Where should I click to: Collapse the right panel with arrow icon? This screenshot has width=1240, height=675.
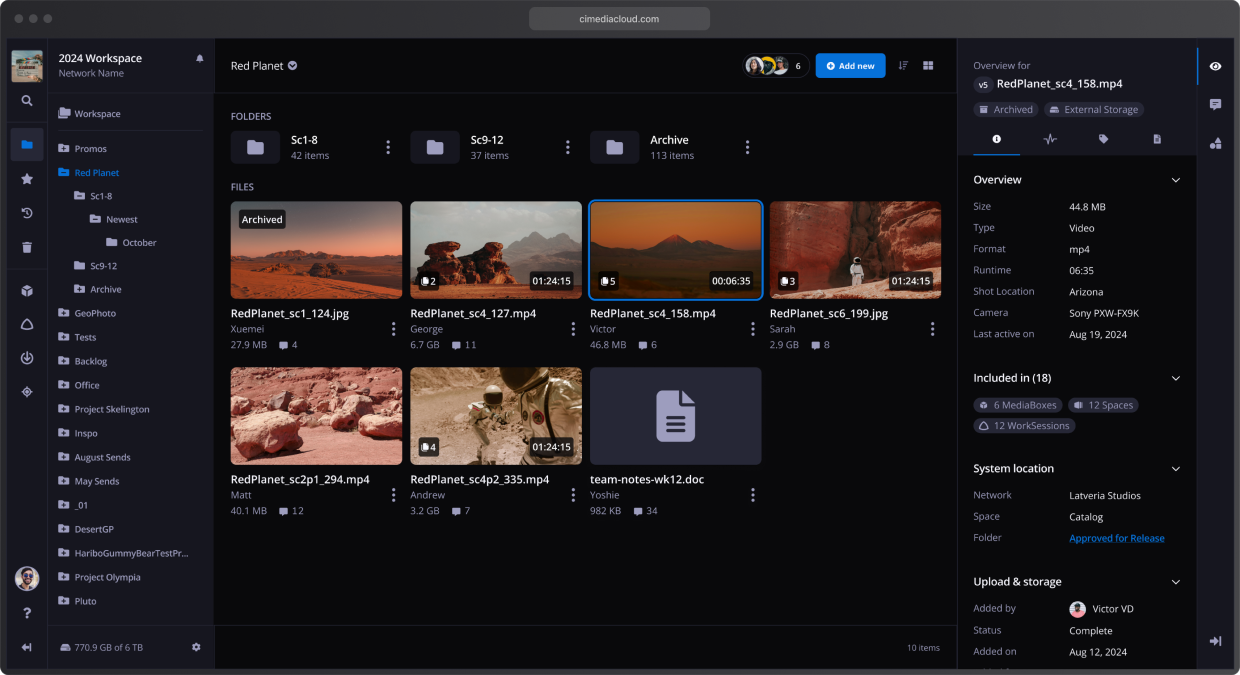pyautogui.click(x=1215, y=641)
